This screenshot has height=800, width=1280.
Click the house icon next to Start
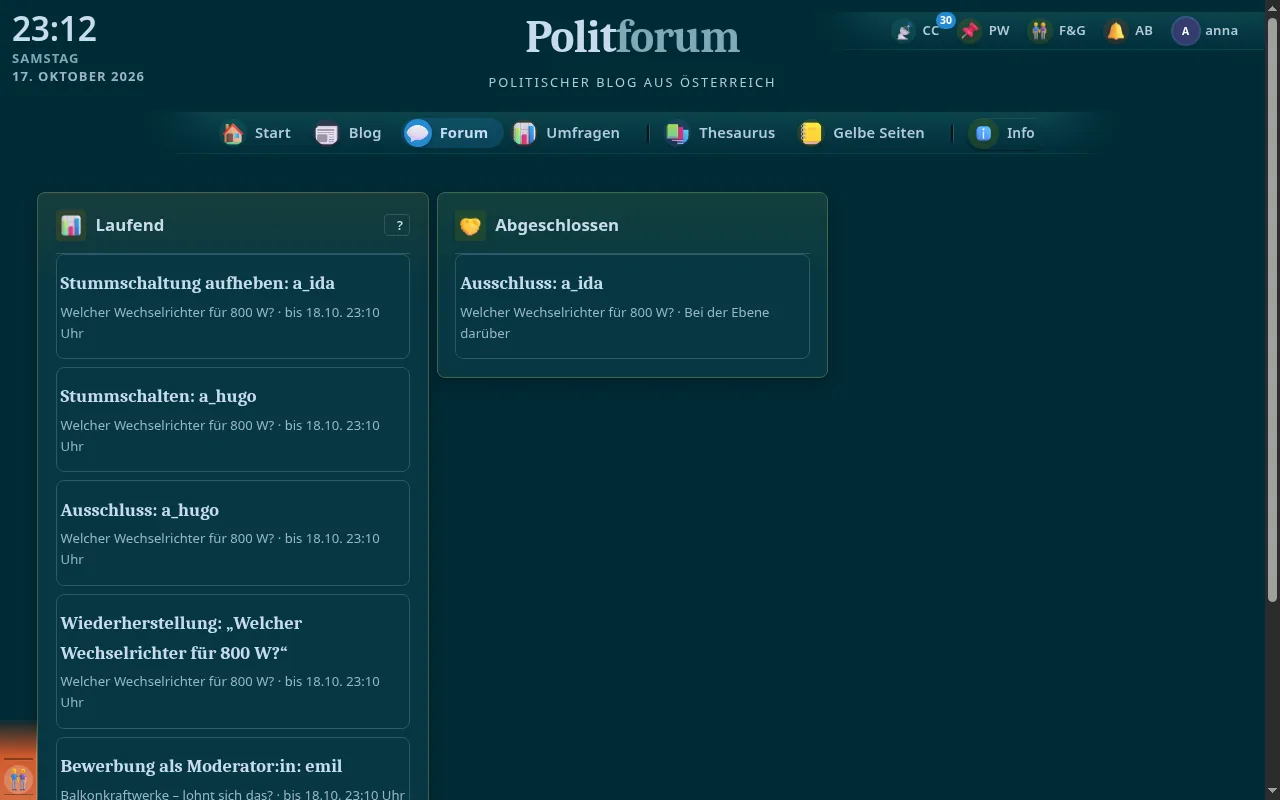[x=233, y=133]
